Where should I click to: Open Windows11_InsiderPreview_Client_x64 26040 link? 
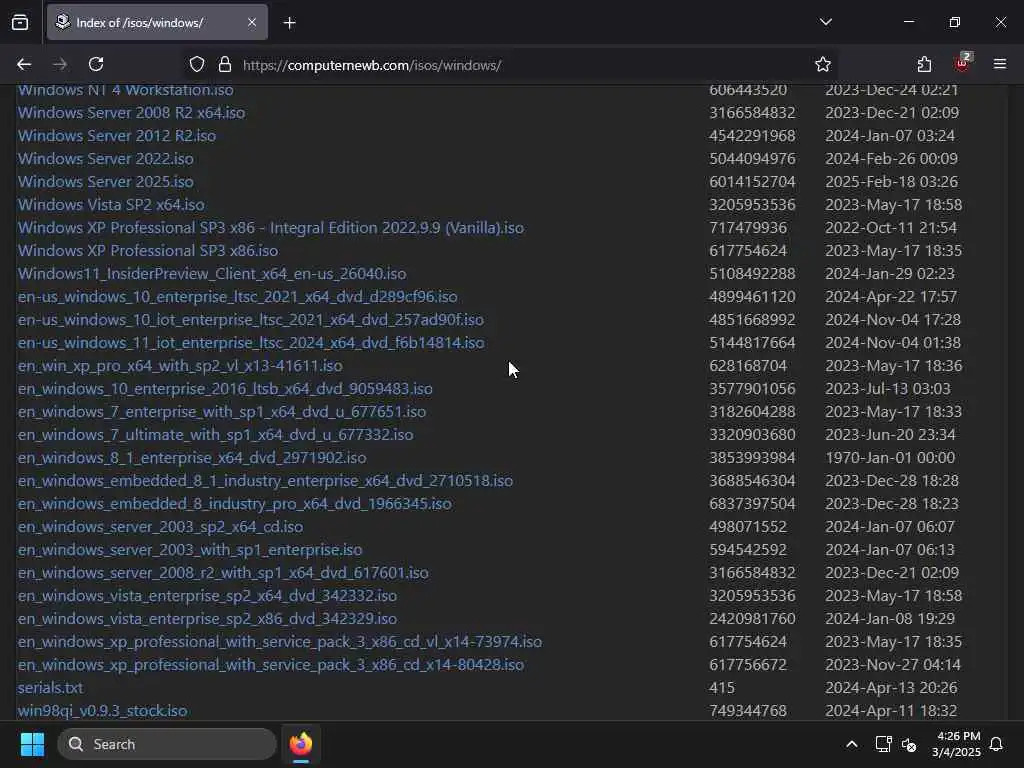pos(212,274)
